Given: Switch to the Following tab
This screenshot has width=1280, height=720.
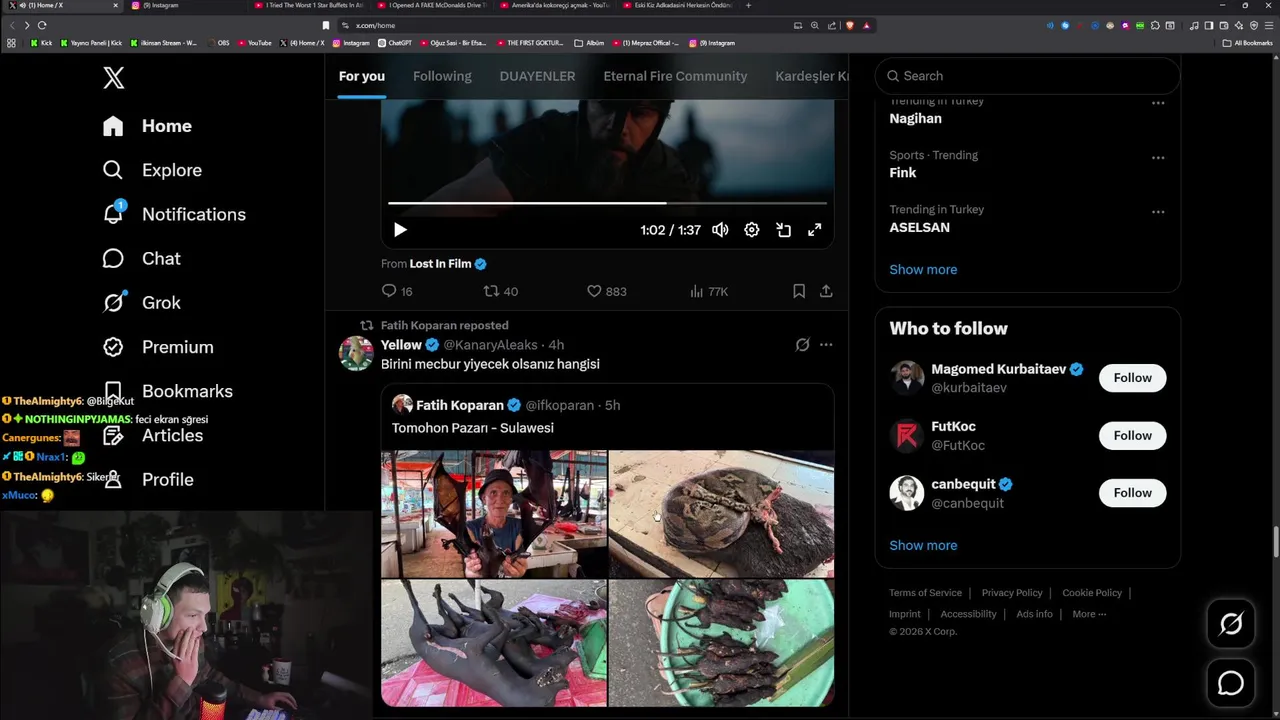Looking at the screenshot, I should click(442, 76).
